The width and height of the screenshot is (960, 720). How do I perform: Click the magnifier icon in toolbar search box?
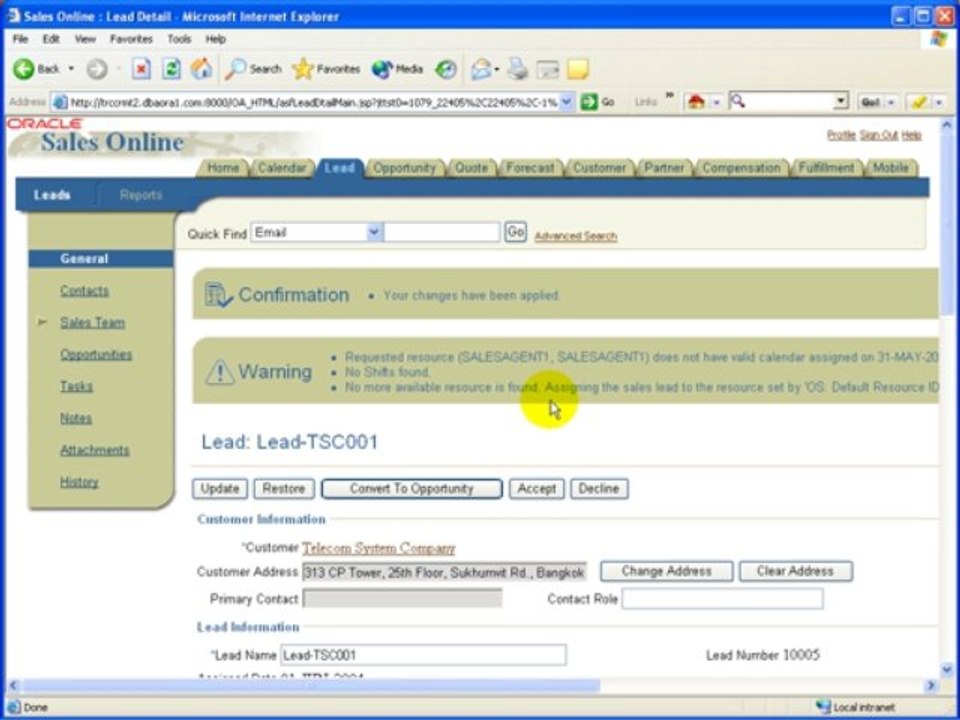coord(738,101)
